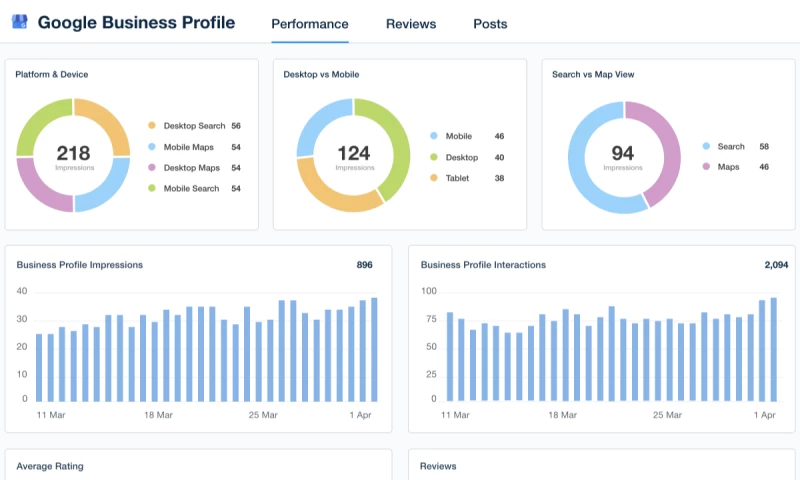Click the 124 impressions donut chart center
800x480 pixels.
353,156
